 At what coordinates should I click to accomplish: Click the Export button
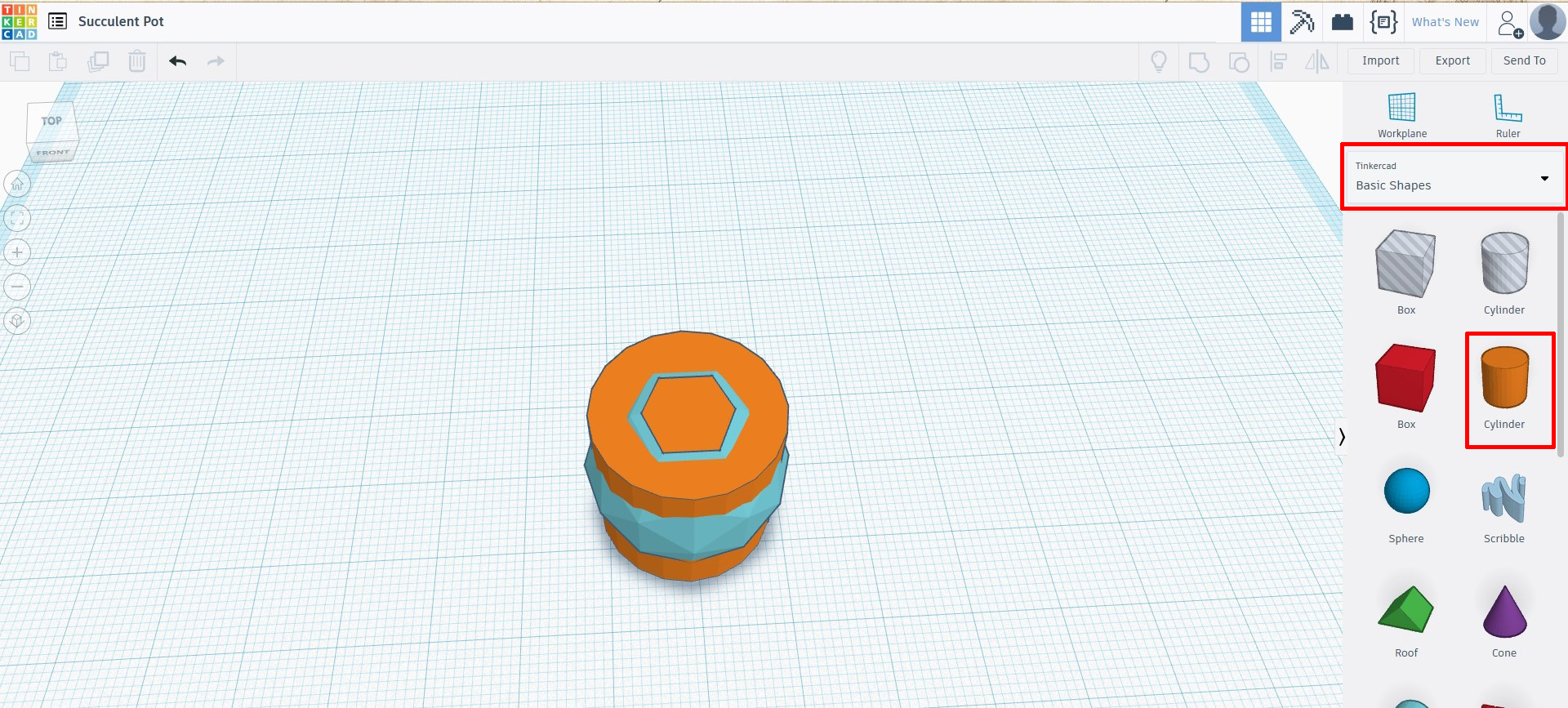pyautogui.click(x=1453, y=60)
